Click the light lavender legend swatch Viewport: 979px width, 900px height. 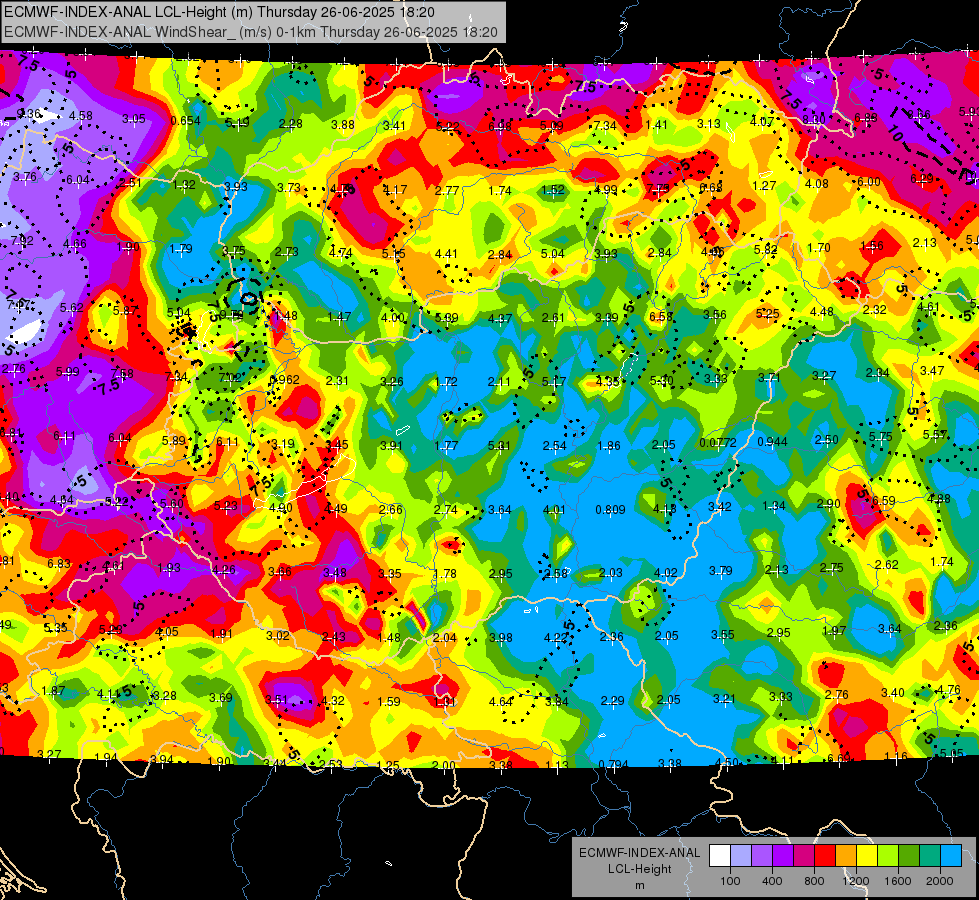point(740,856)
